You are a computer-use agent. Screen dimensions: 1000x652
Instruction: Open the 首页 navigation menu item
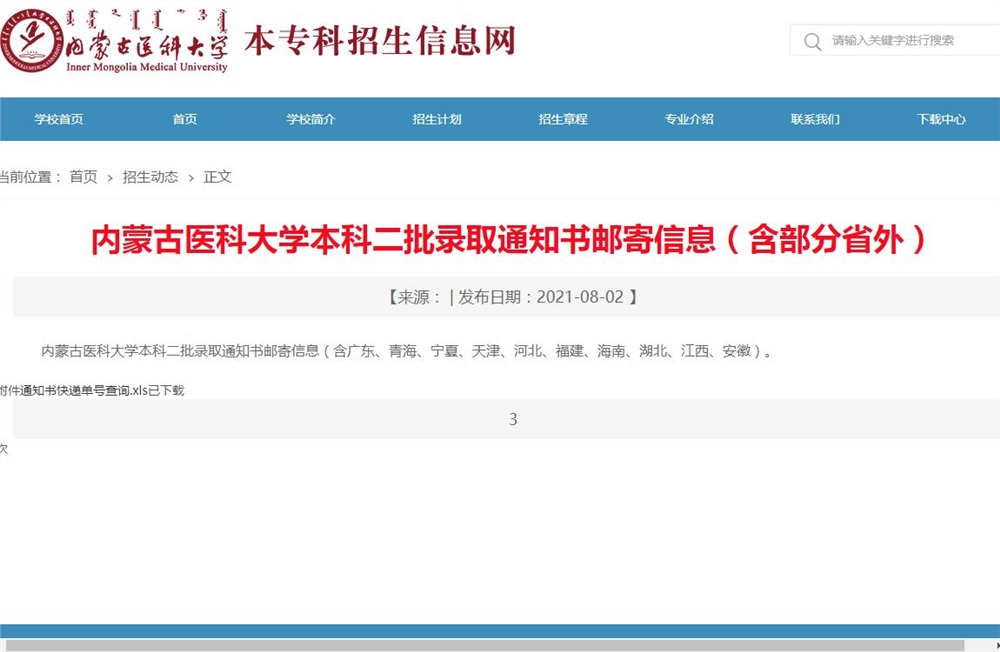185,119
